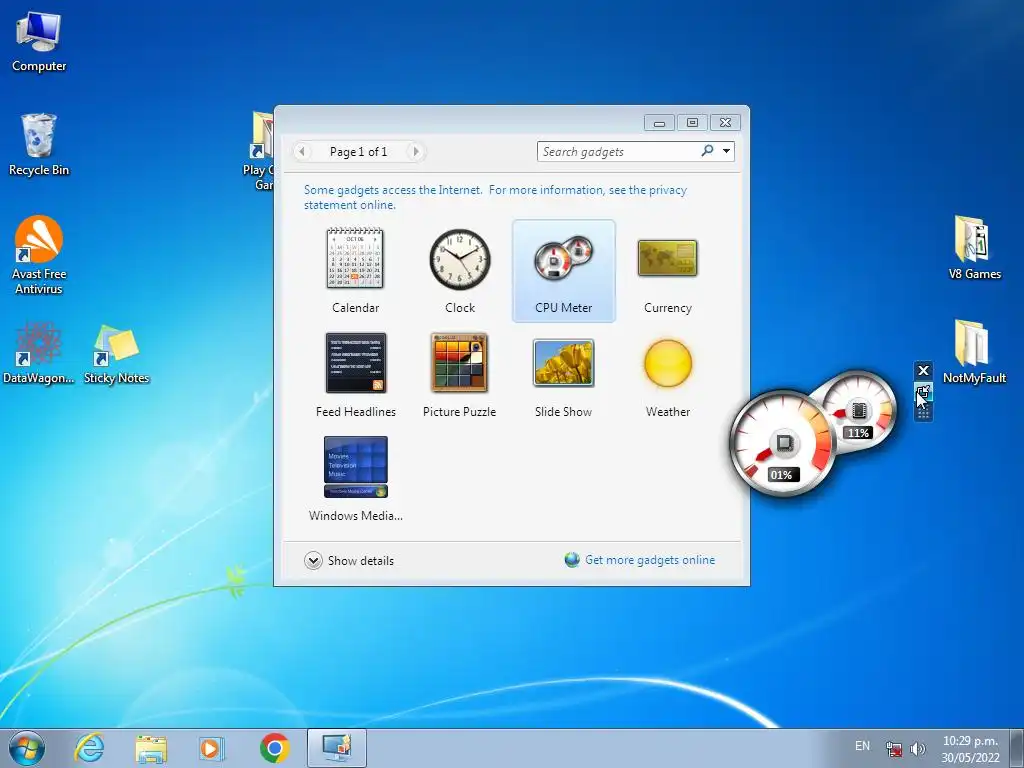Launch Google Chrome from taskbar
The width and height of the screenshot is (1024, 768).
[x=274, y=748]
